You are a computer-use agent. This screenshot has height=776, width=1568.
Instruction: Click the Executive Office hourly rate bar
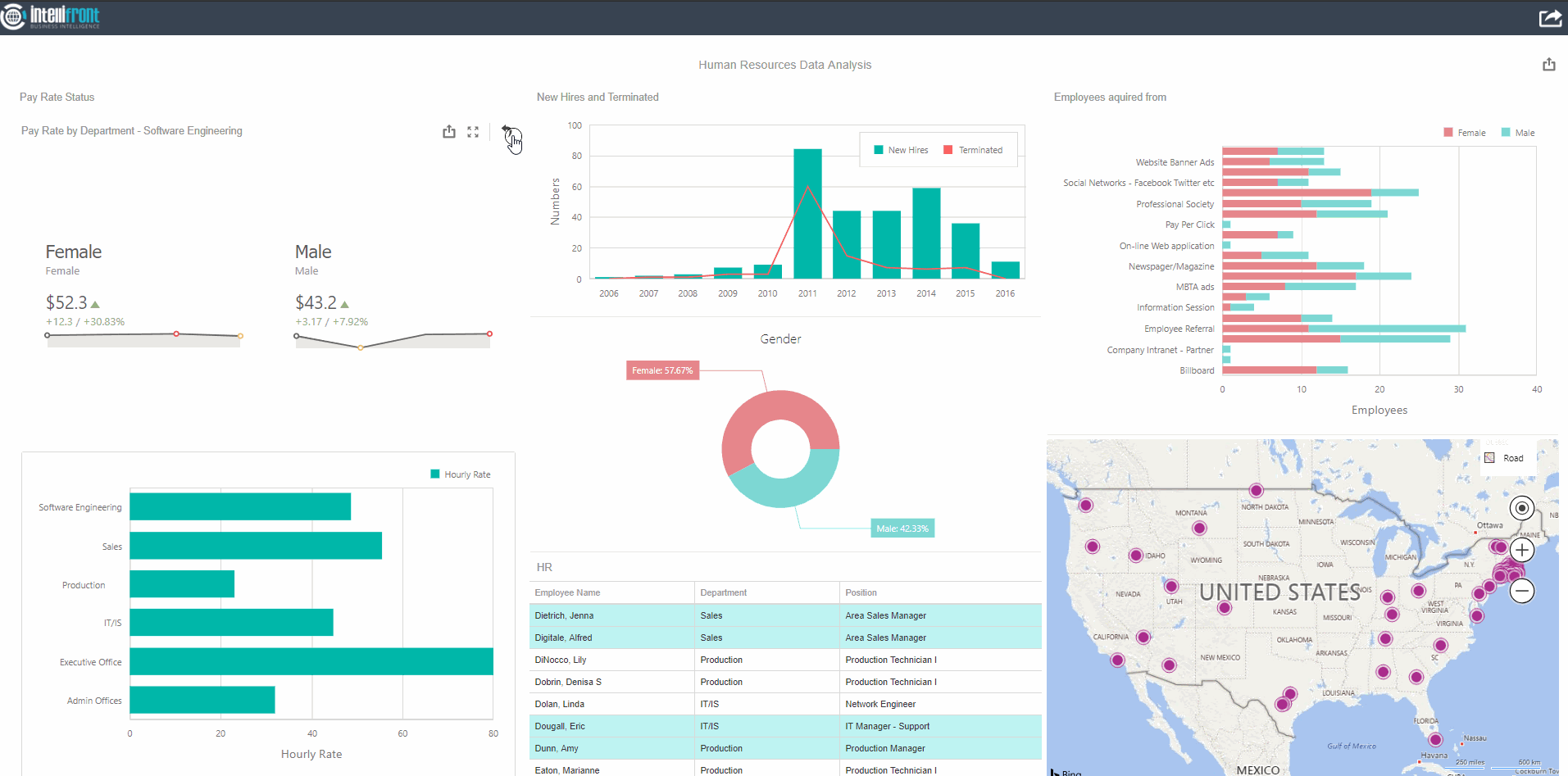[311, 661]
